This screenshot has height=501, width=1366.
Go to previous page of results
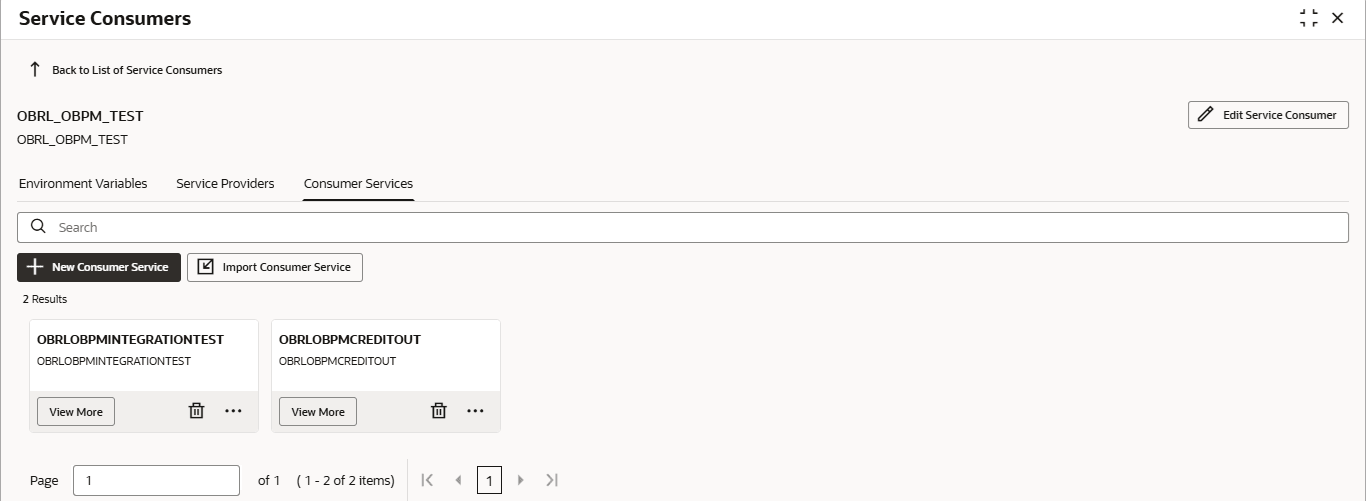pos(458,480)
